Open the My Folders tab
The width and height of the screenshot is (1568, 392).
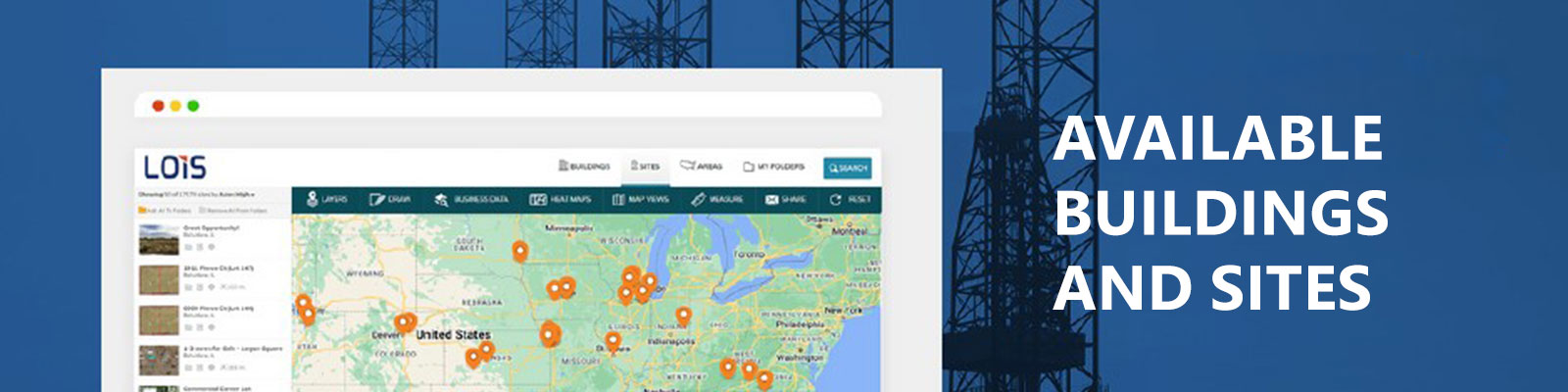773,167
